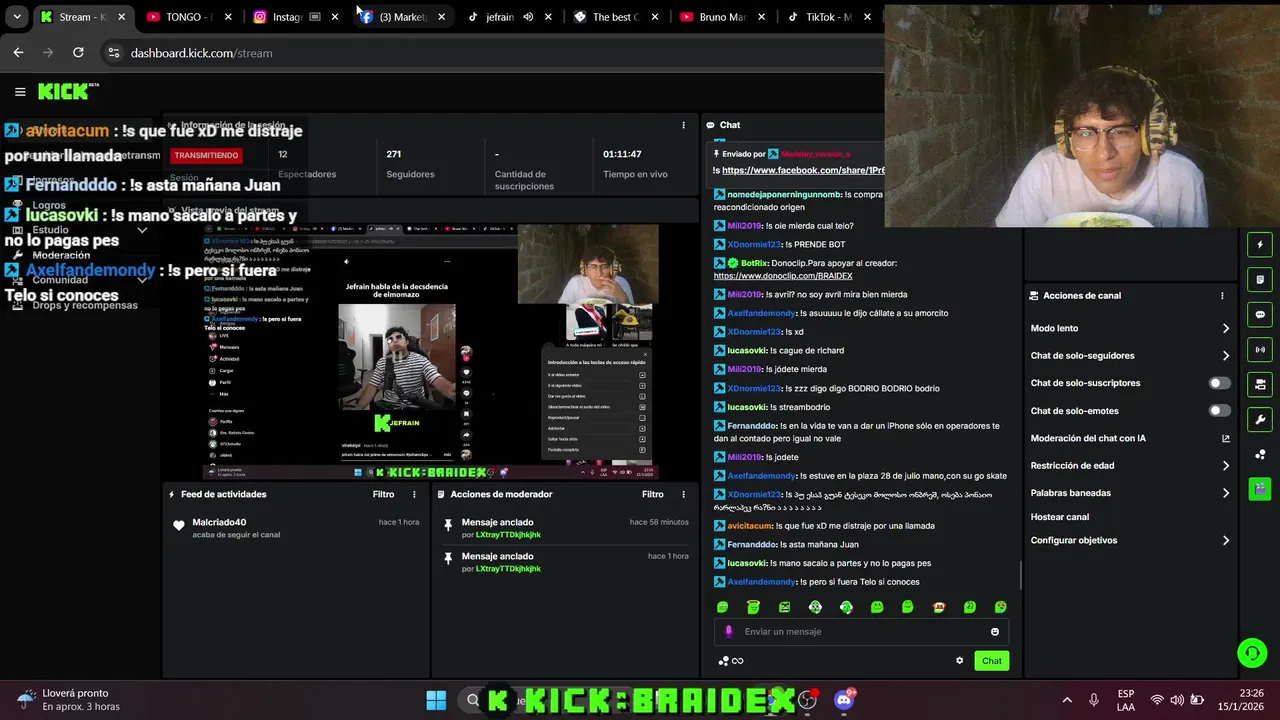
Task: Select the green clapperboard sidebar icon
Action: click(x=1260, y=489)
